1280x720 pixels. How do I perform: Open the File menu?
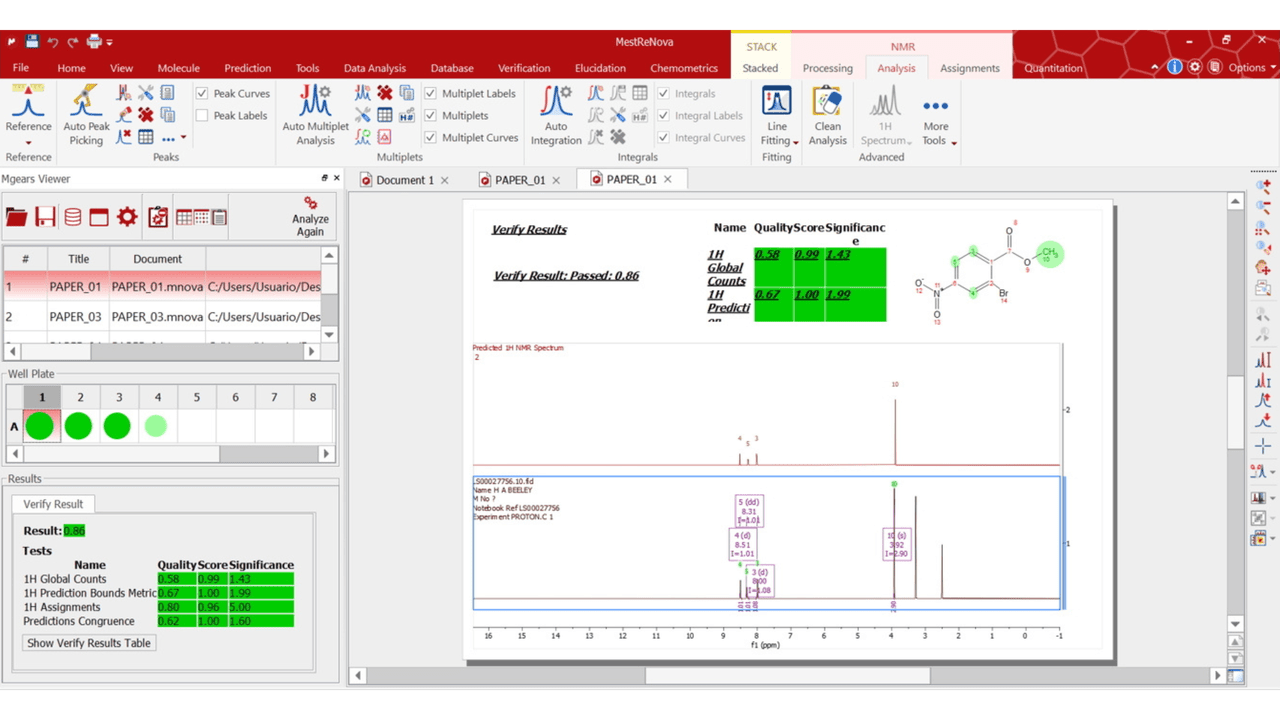(x=20, y=68)
